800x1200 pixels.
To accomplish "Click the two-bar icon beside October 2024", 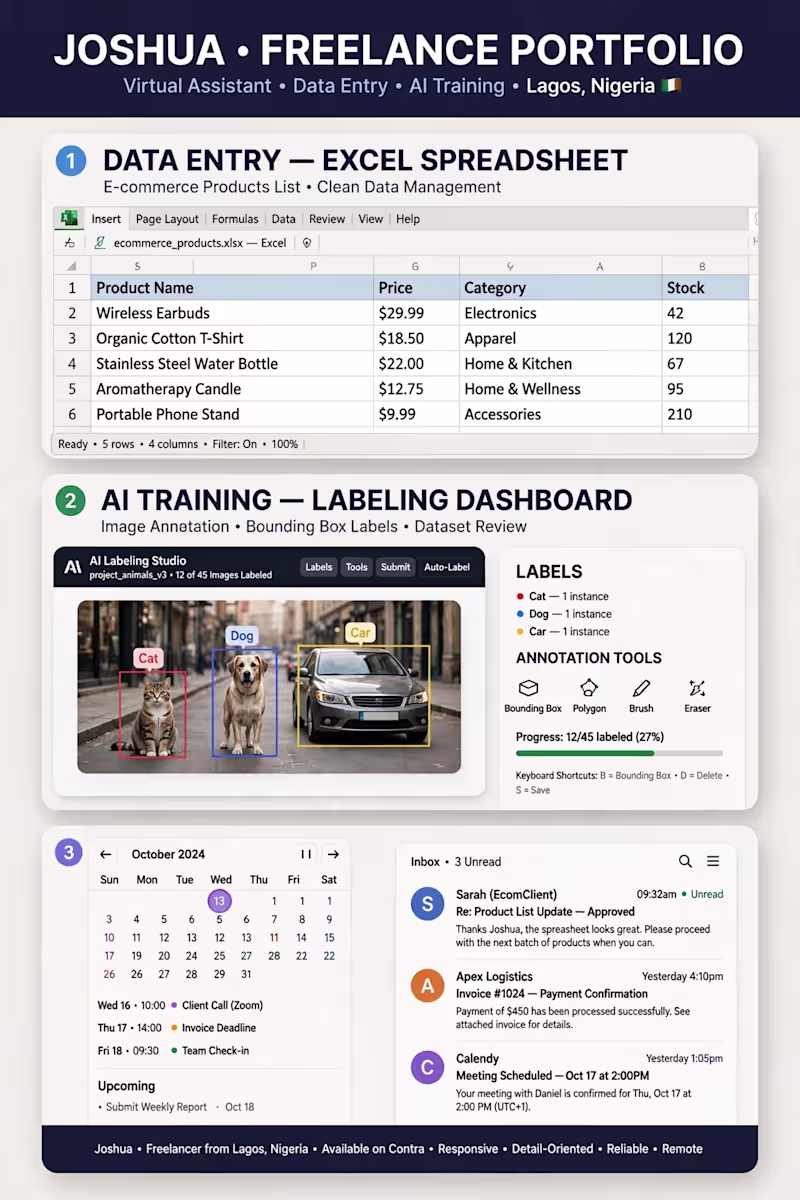I will click(306, 855).
